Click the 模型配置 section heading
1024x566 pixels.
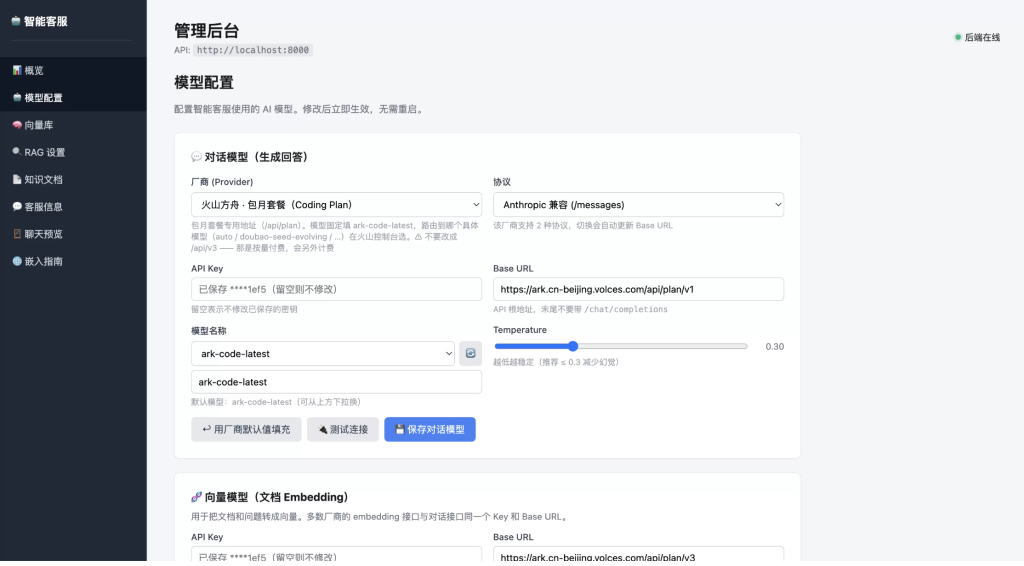(204, 82)
